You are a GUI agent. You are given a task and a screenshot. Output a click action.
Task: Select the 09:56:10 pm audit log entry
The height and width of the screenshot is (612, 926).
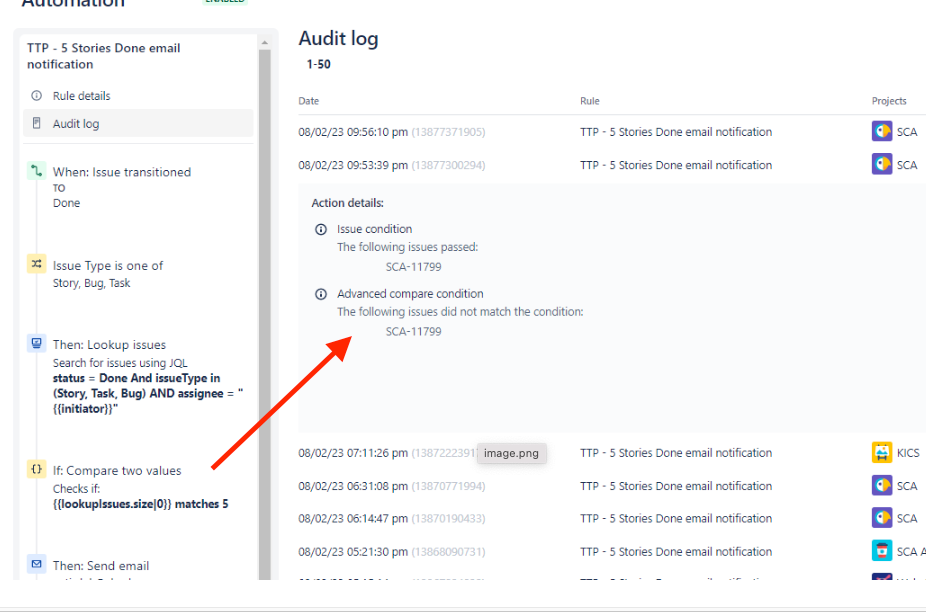pos(612,132)
